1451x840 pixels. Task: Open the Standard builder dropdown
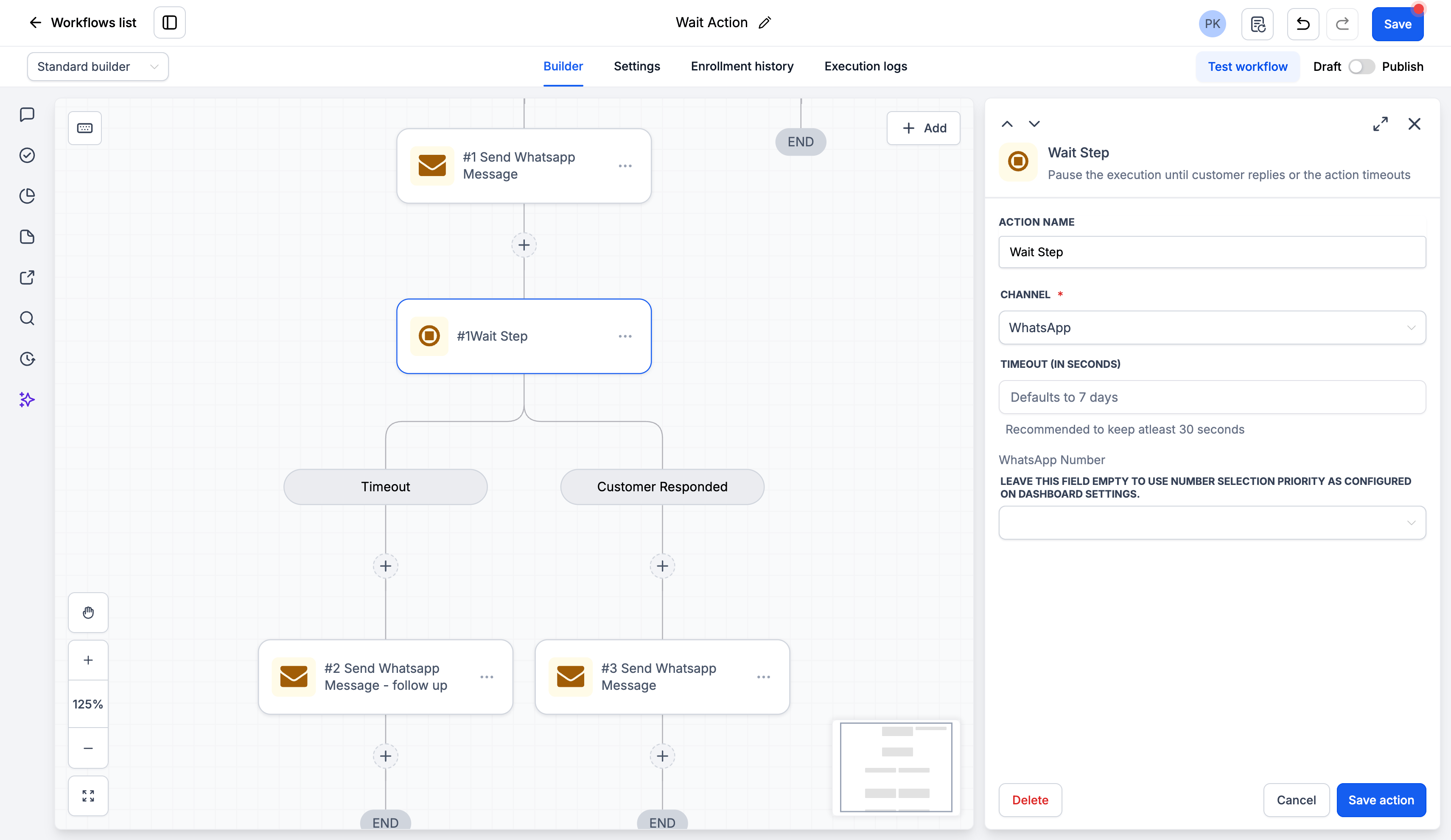[98, 67]
